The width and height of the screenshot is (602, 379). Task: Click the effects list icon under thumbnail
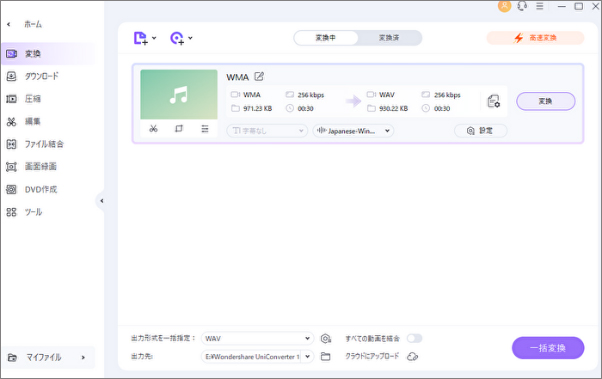point(205,129)
